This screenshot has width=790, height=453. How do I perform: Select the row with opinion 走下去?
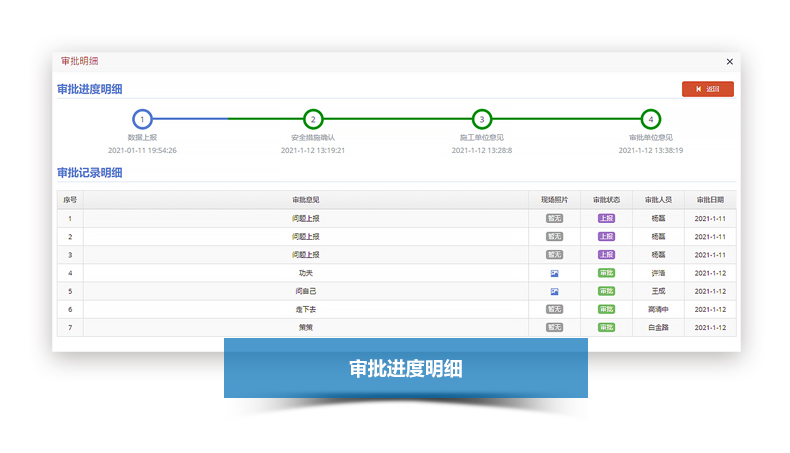point(305,309)
